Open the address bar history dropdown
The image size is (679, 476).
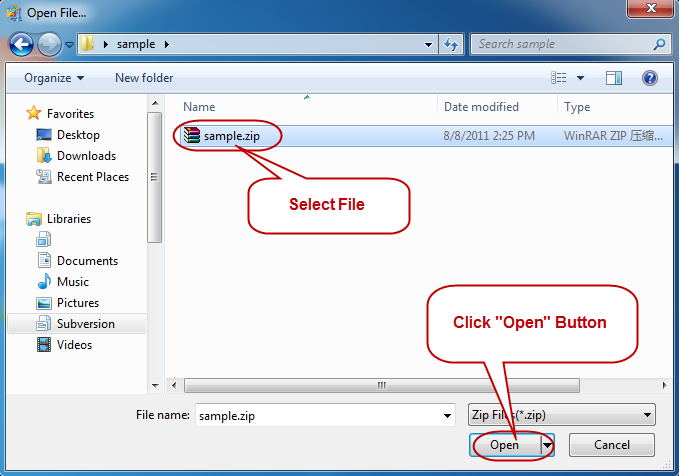pyautogui.click(x=428, y=44)
